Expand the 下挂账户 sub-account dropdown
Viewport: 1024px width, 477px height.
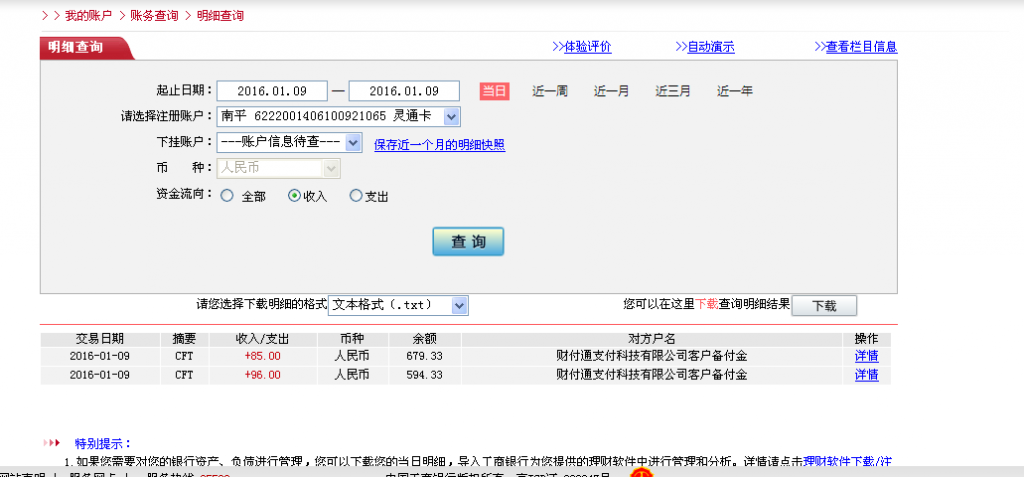[x=352, y=143]
